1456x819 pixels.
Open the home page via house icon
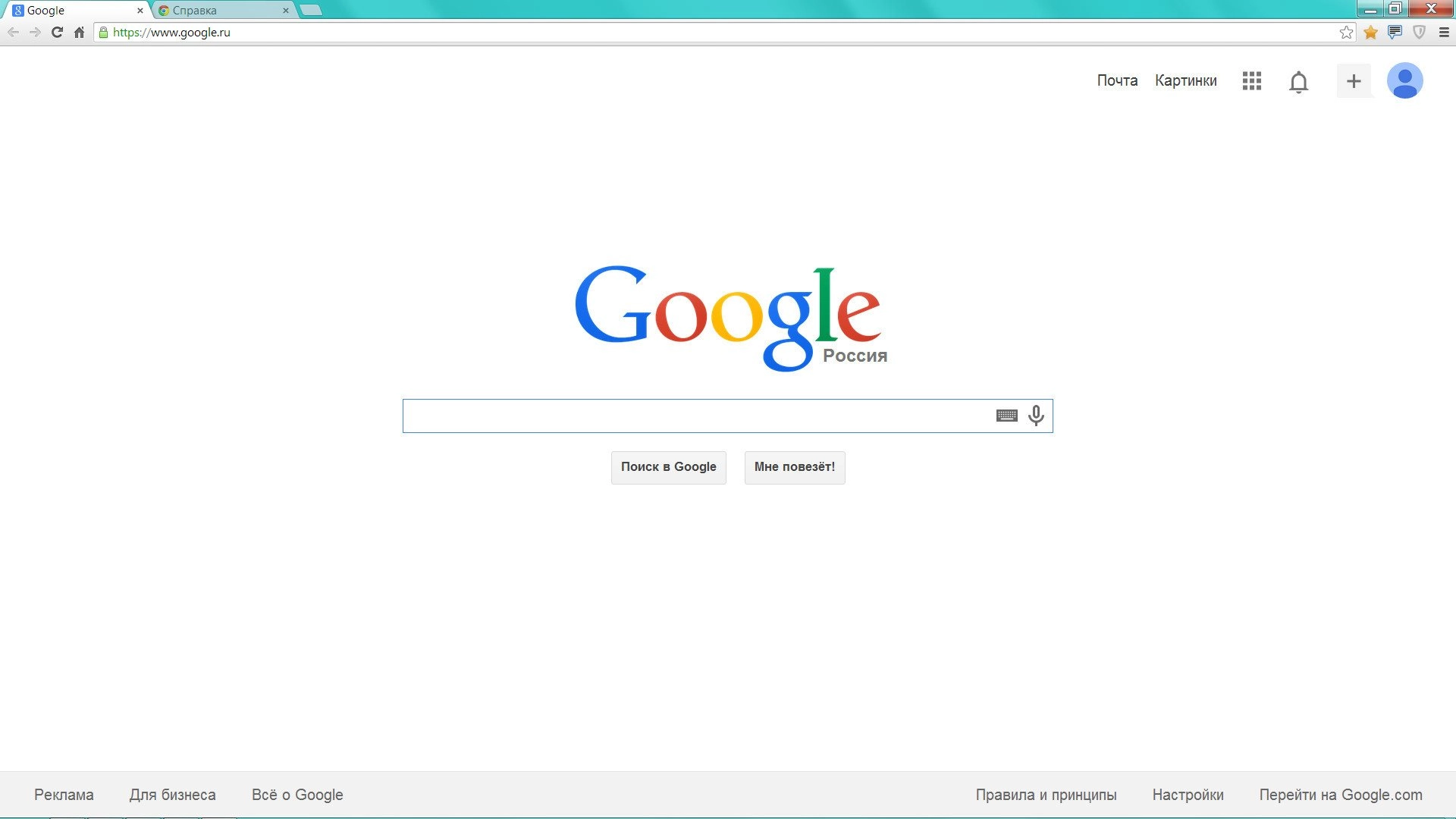[79, 32]
